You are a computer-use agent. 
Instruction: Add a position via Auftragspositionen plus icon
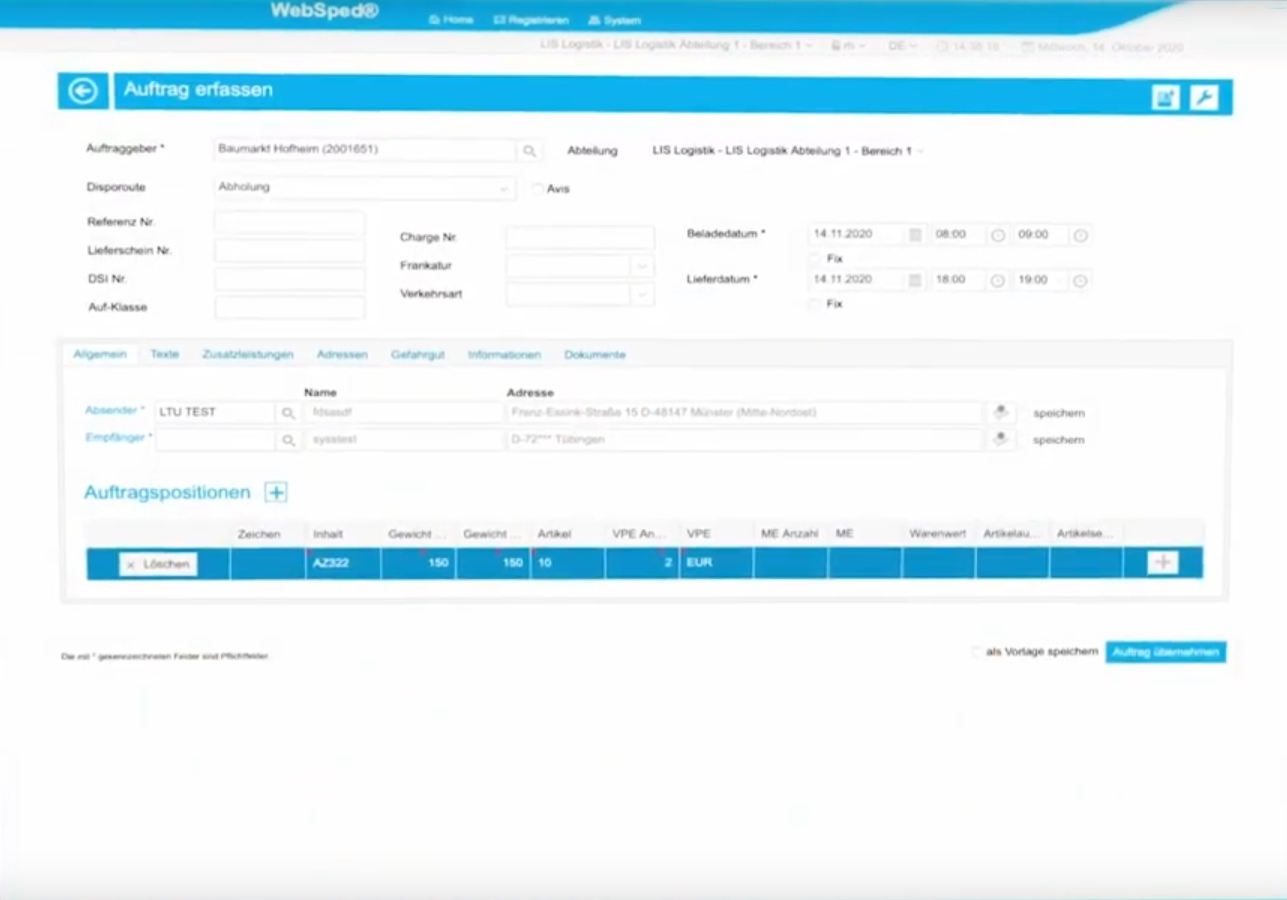[x=276, y=492]
